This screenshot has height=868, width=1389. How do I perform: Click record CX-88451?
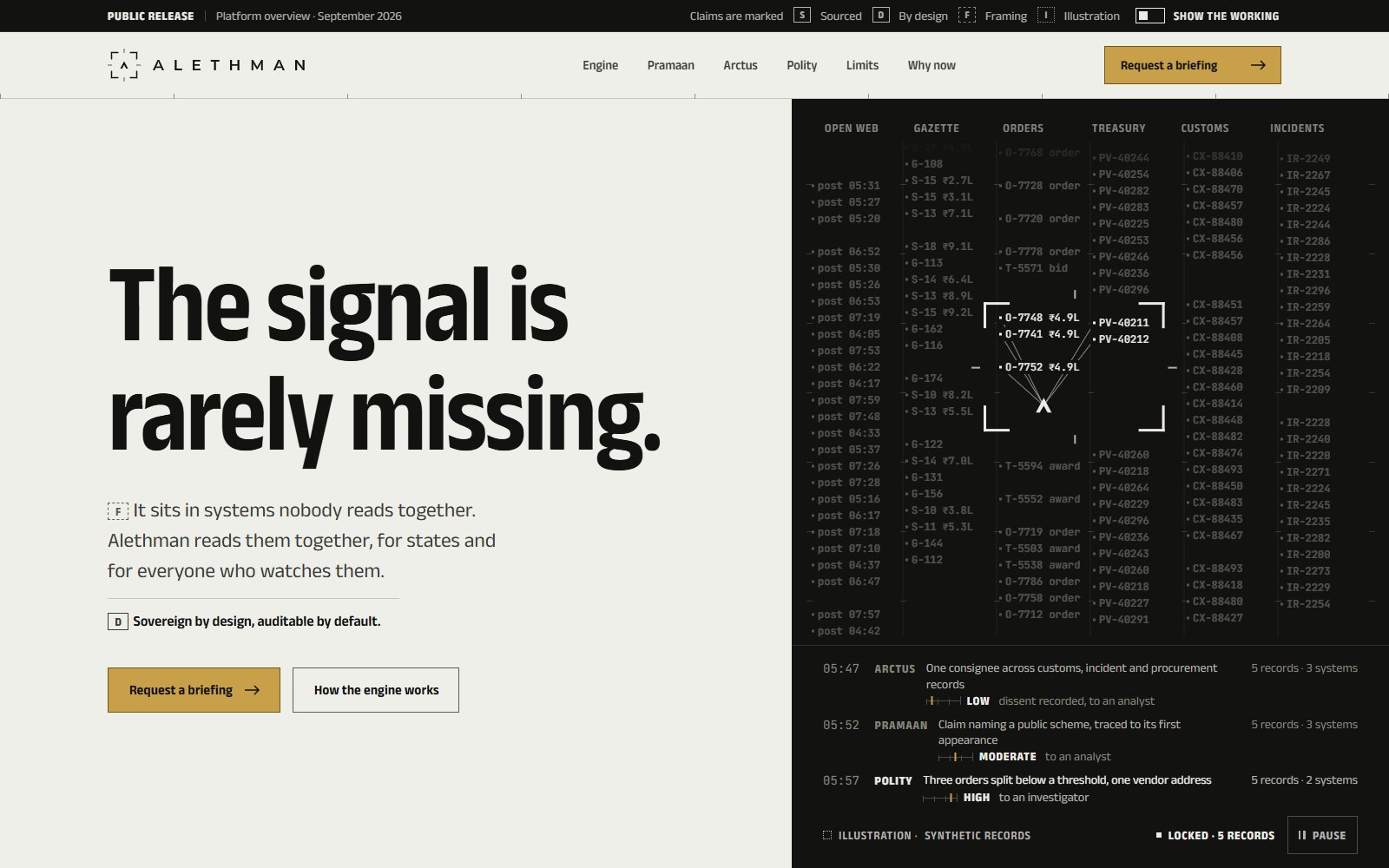pos(1215,305)
